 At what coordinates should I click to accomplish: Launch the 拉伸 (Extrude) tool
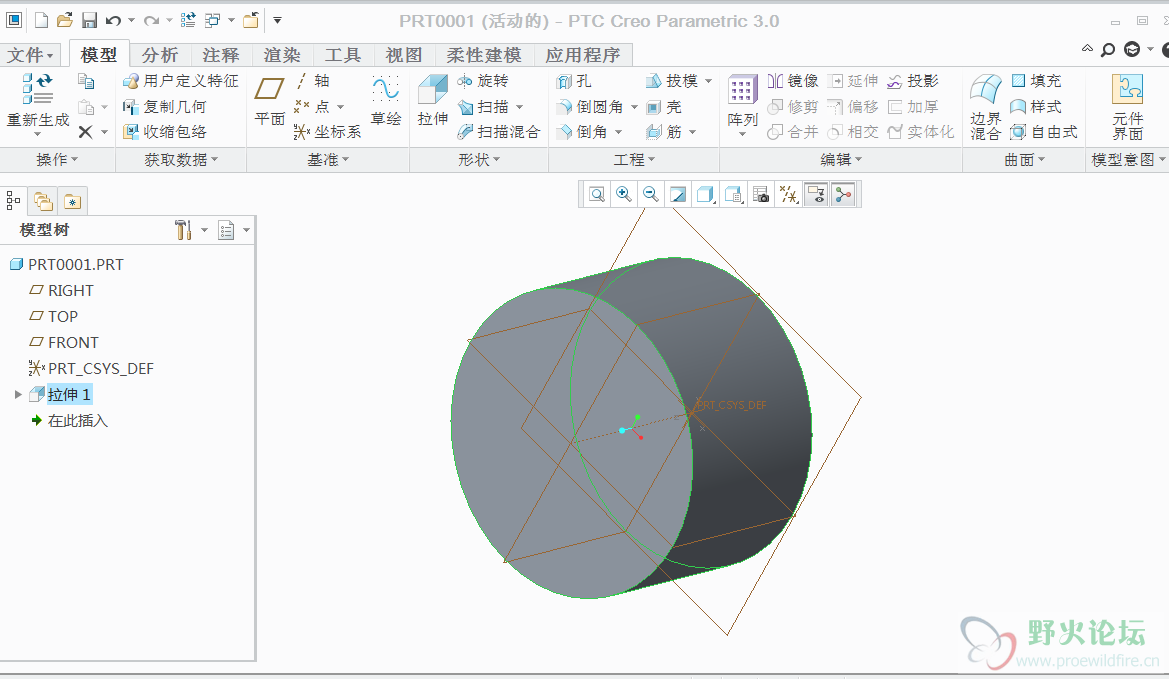[x=432, y=101]
